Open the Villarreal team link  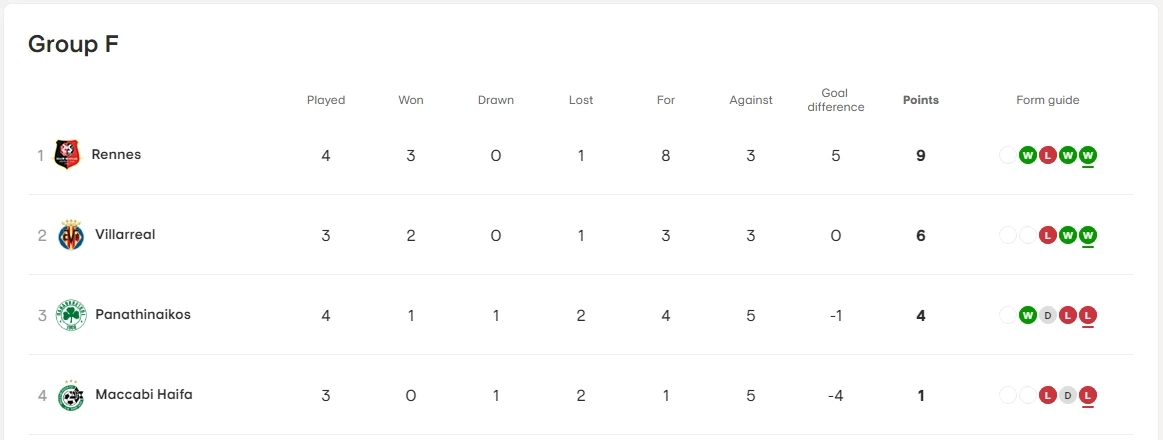[125, 235]
